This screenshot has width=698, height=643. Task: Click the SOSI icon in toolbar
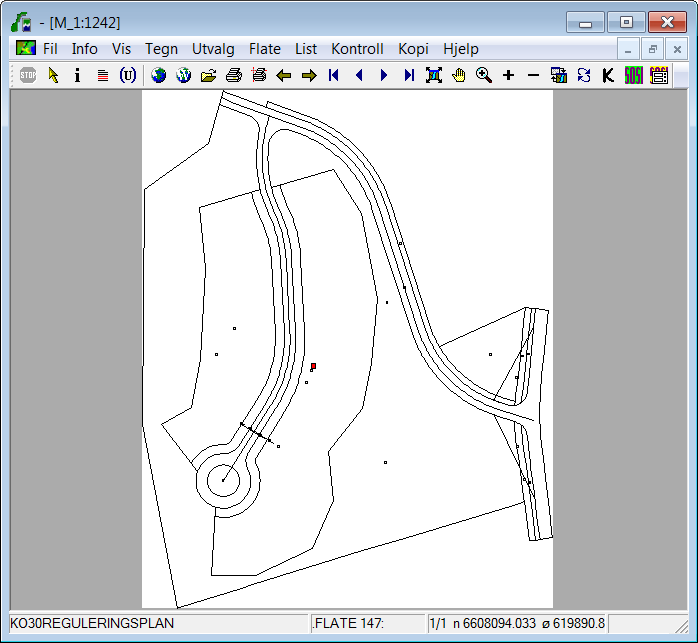(633, 75)
